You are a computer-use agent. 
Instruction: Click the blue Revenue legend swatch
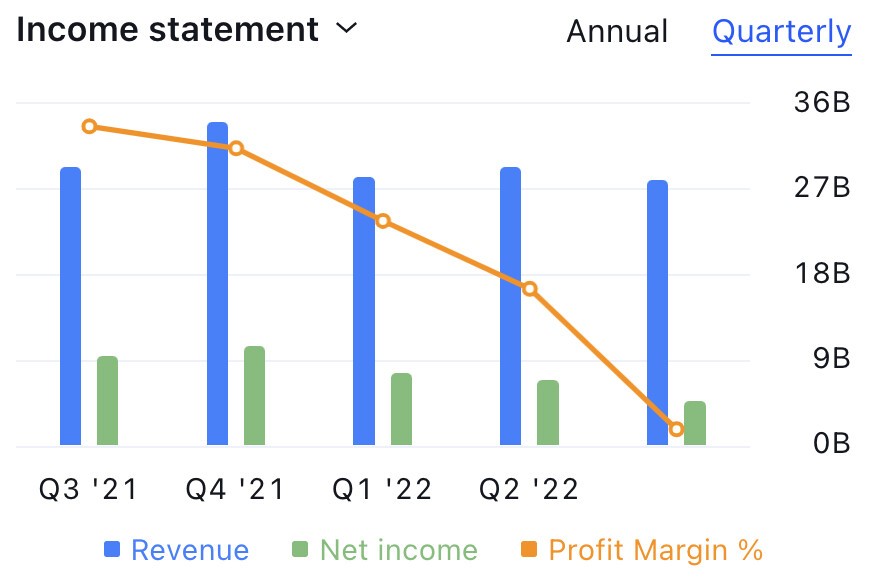point(112,549)
